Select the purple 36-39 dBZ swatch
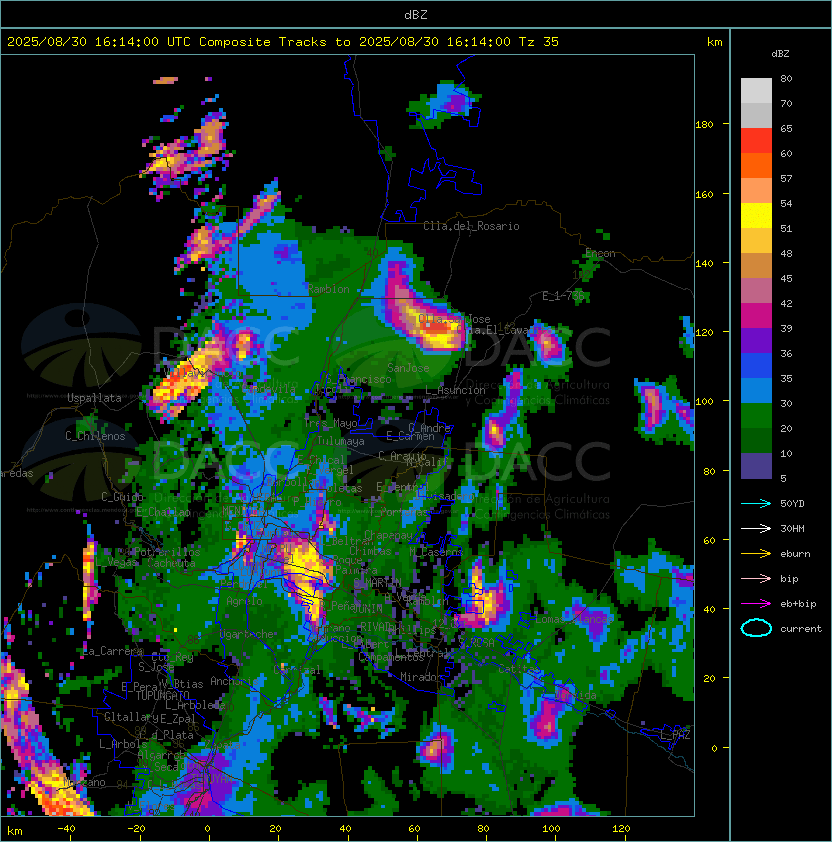Screen dimensions: 832x842 click(756, 340)
